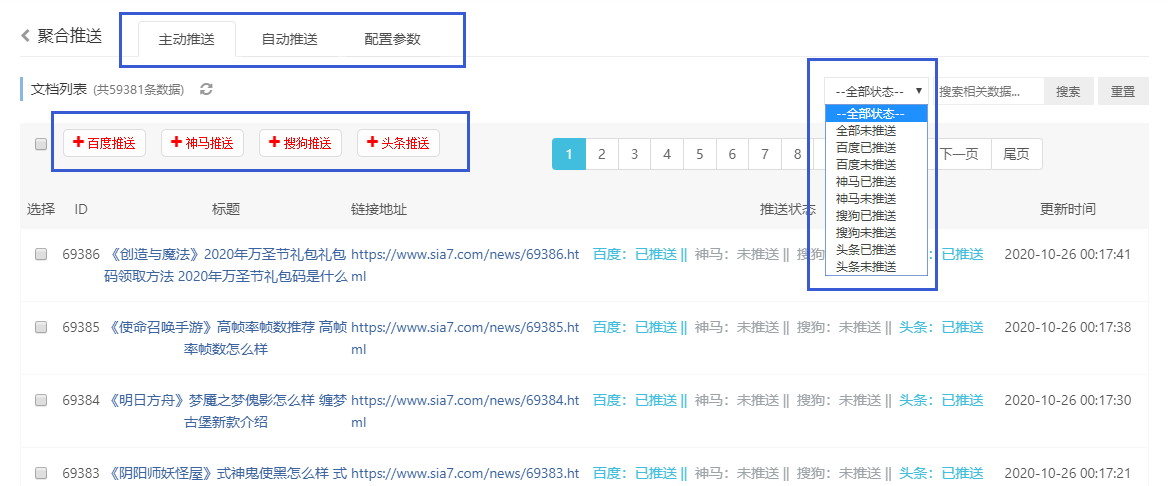Click the timestamp 2020-10-26 00:17:30

1067,400
